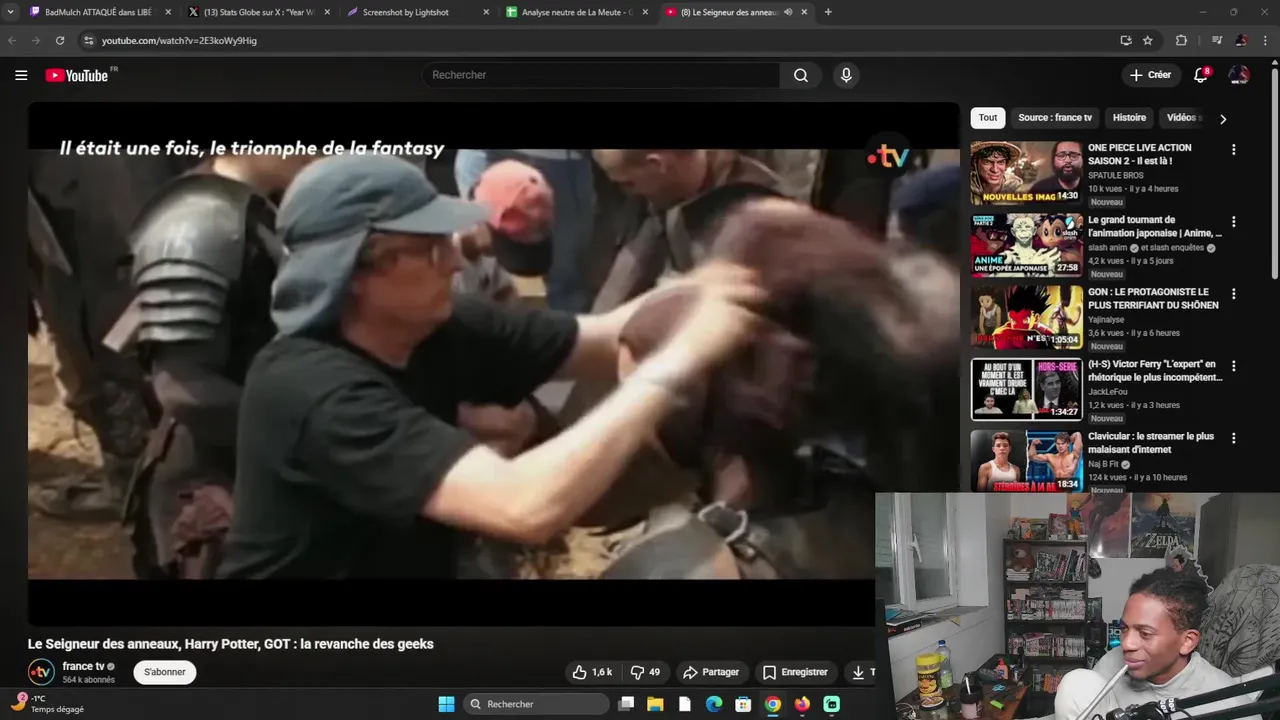Open Victor Ferry L'expert video thumbnail

pos(1026,389)
